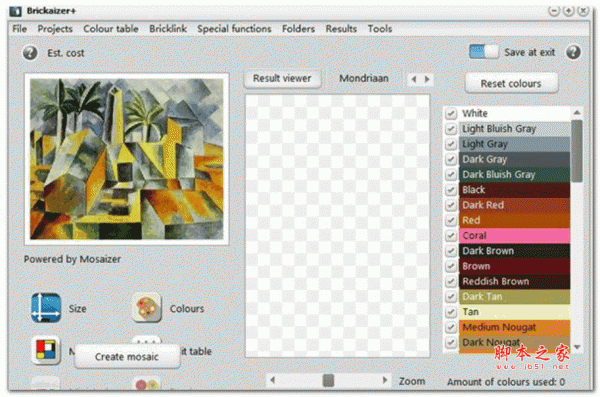The height and width of the screenshot is (397, 600).
Task: Uncheck the White colour checkbox
Action: [x=451, y=114]
